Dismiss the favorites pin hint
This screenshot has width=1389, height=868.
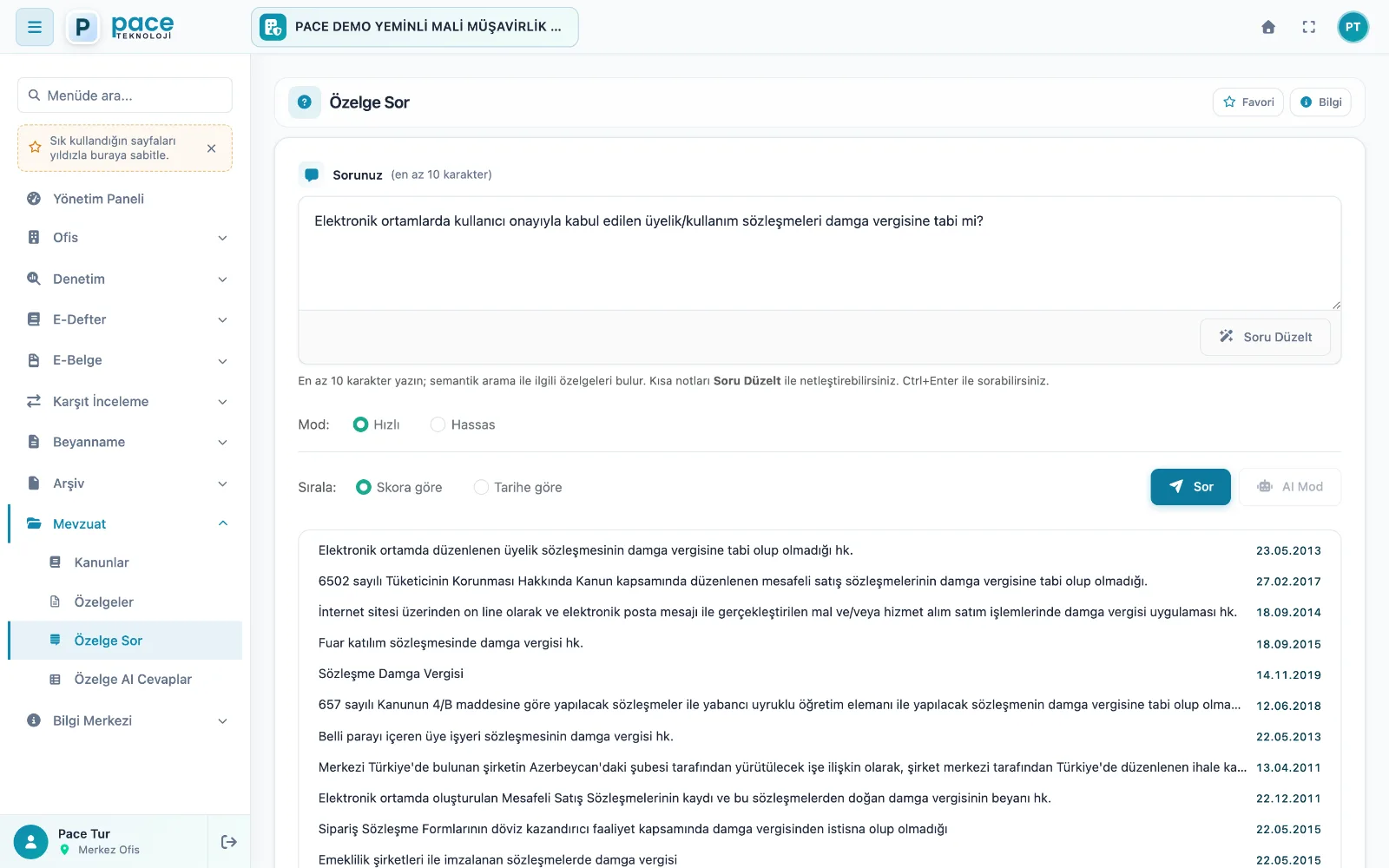211,148
